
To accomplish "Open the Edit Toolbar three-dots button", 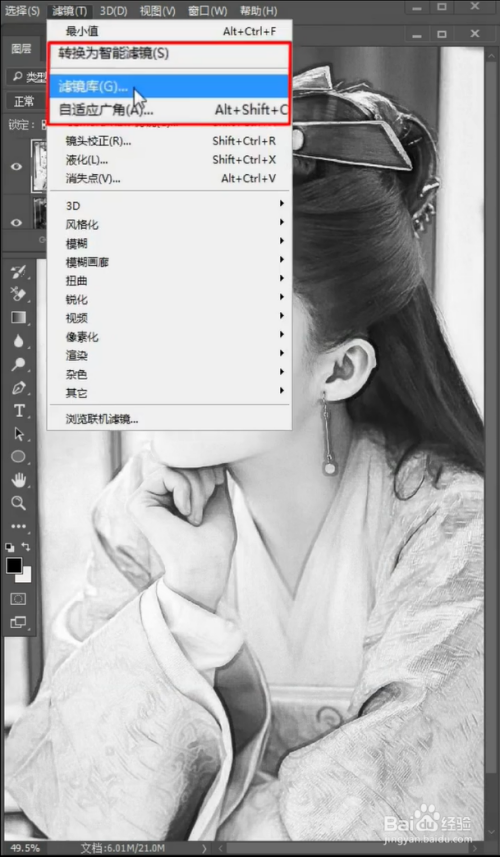I will [19, 526].
